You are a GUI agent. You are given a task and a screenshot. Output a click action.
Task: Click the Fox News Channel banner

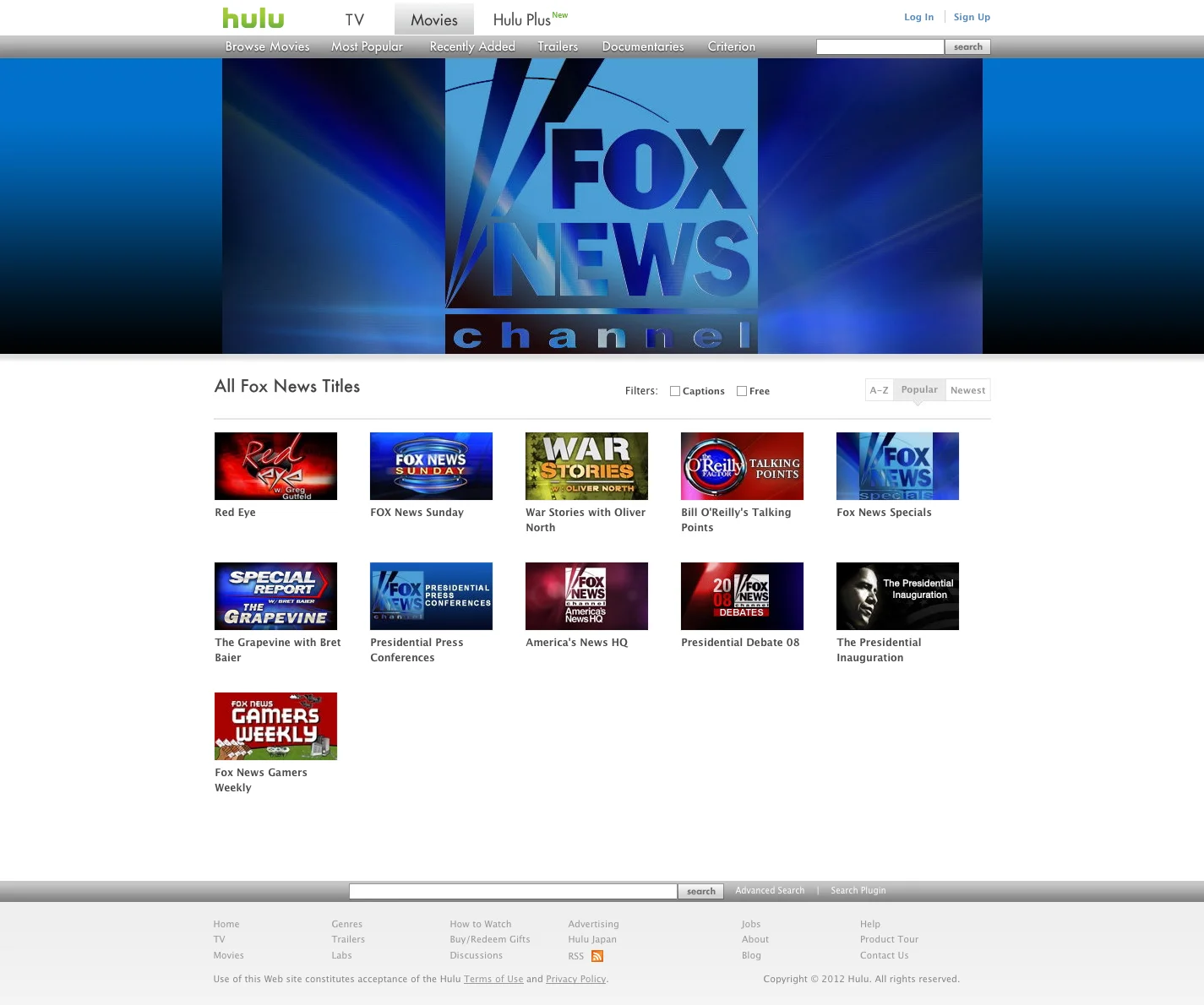[602, 206]
